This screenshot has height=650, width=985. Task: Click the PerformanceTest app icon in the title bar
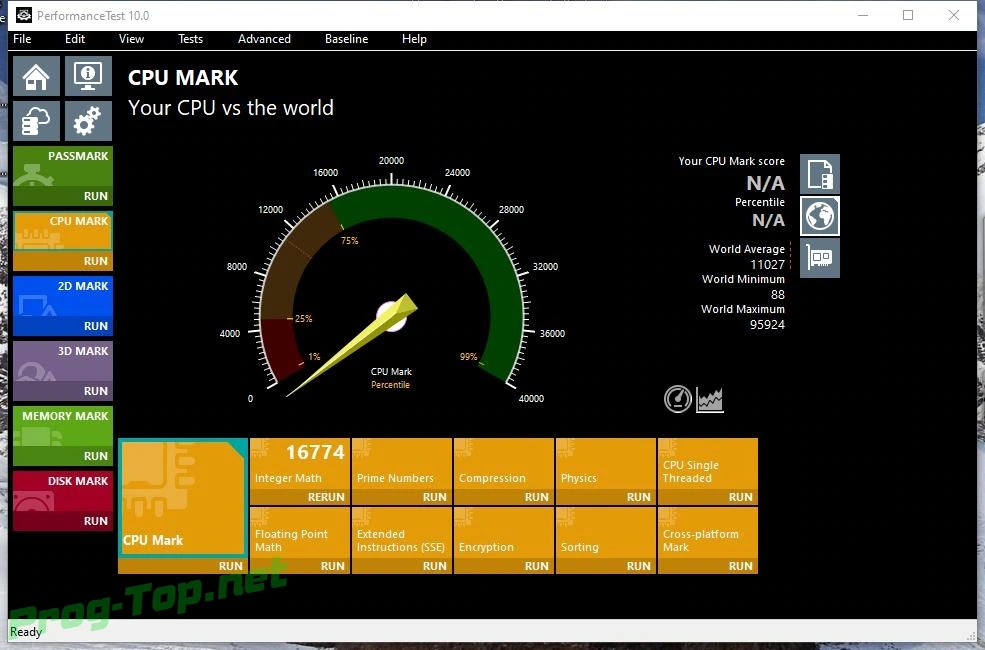point(24,15)
